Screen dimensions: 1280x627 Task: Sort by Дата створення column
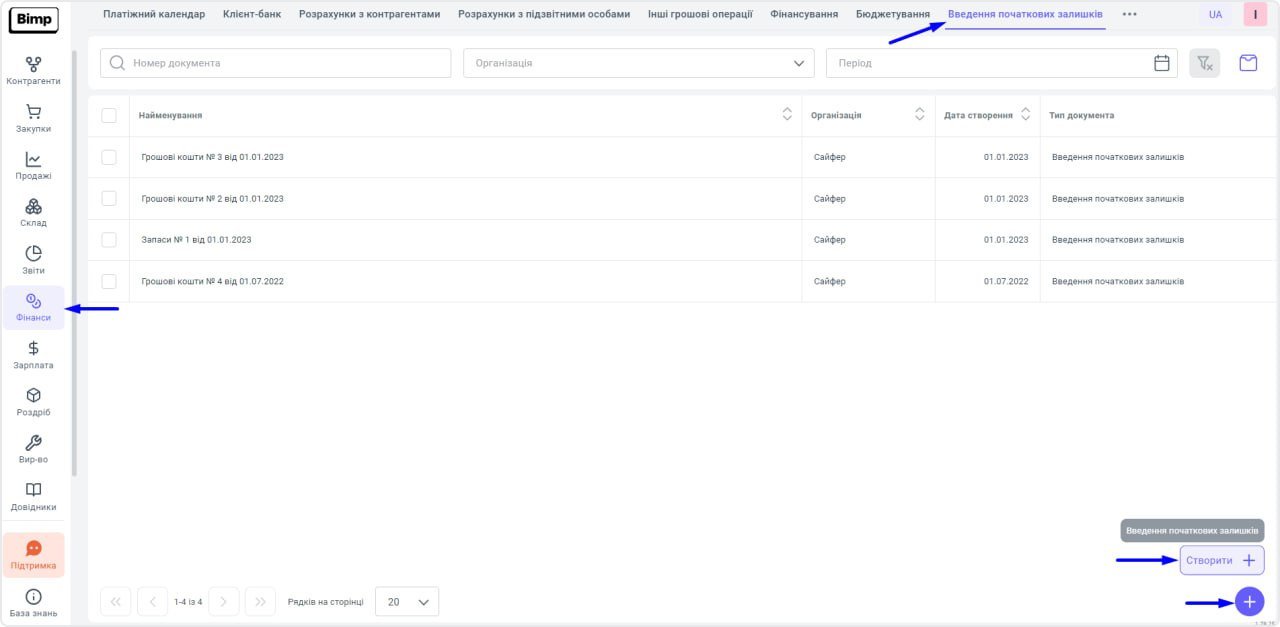pos(1025,115)
